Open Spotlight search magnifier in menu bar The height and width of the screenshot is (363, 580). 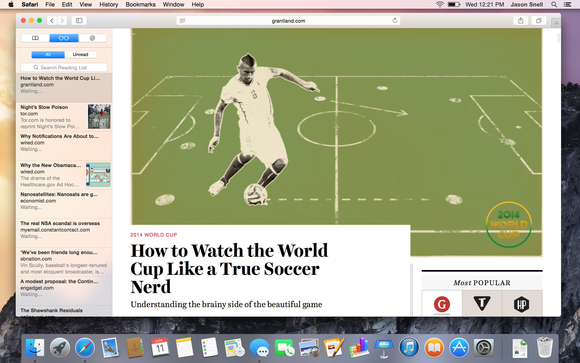554,4
